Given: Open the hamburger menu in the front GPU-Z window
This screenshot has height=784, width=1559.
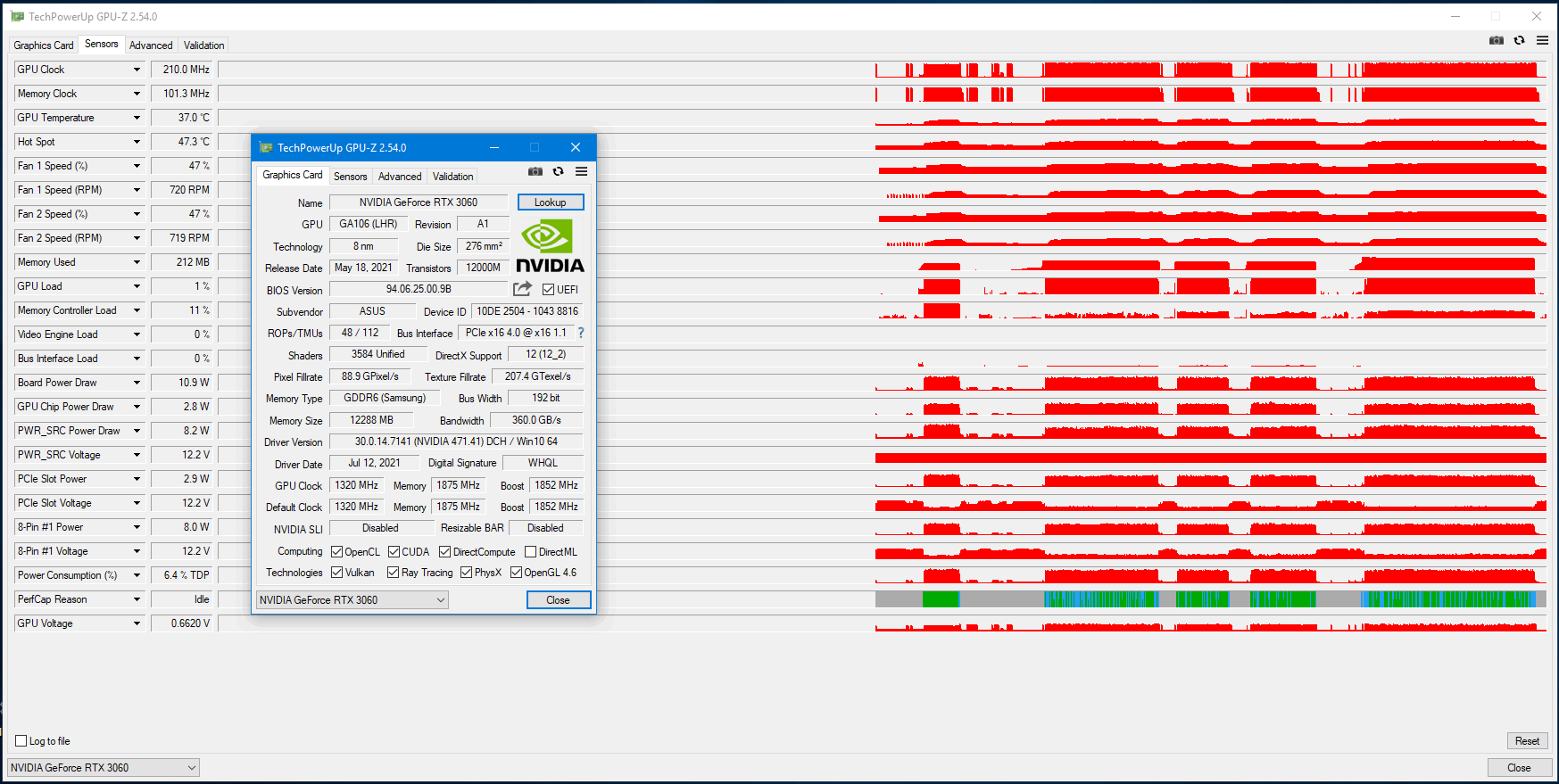Looking at the screenshot, I should coord(581,171).
